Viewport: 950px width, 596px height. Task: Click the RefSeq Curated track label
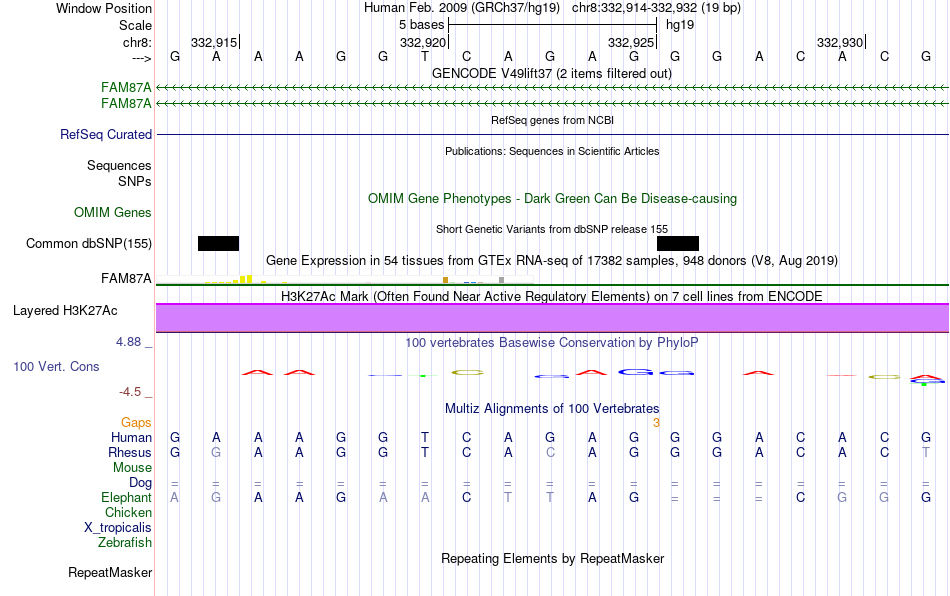coord(106,134)
